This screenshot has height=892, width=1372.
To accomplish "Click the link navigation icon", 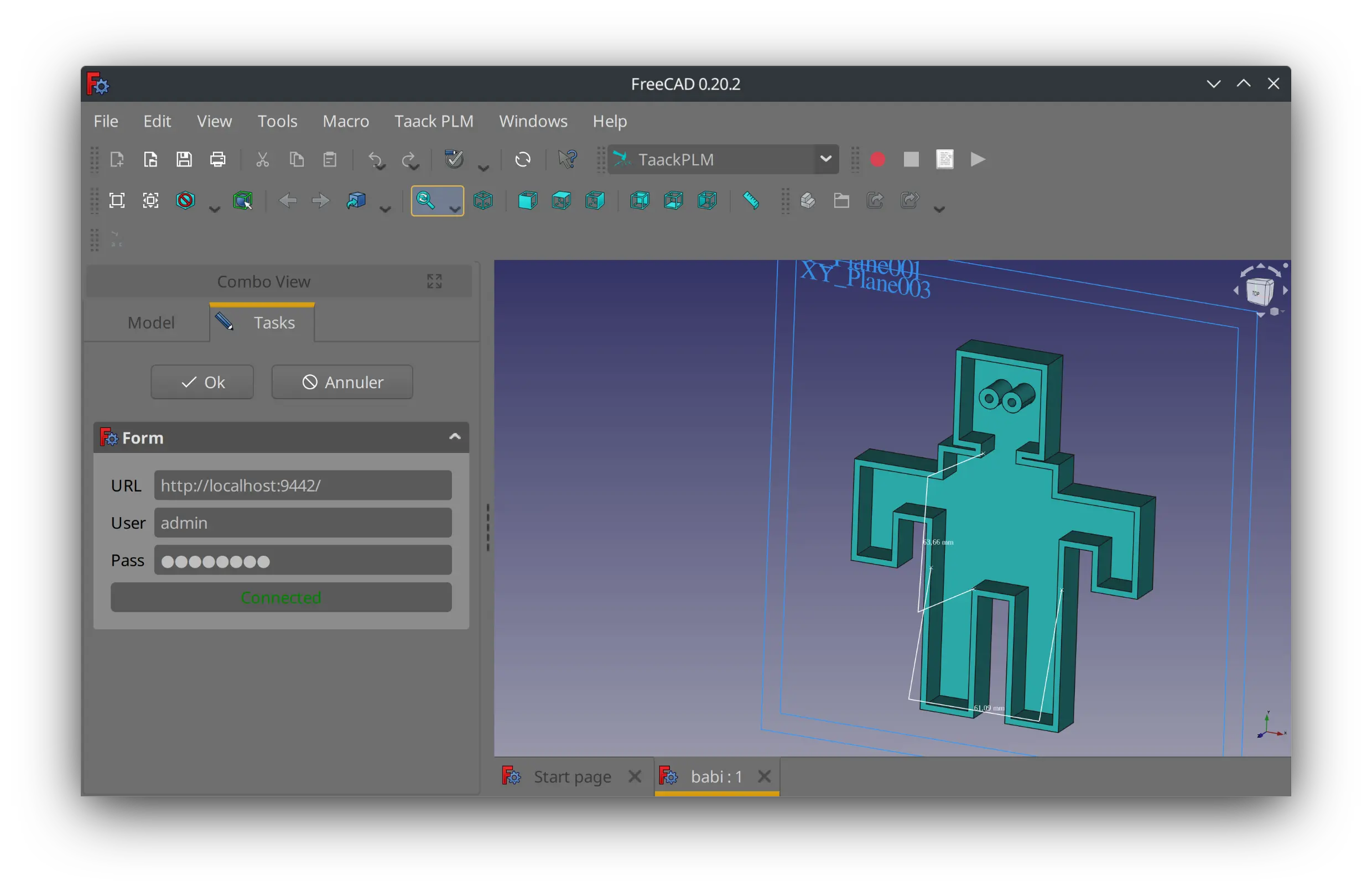I will (x=356, y=201).
